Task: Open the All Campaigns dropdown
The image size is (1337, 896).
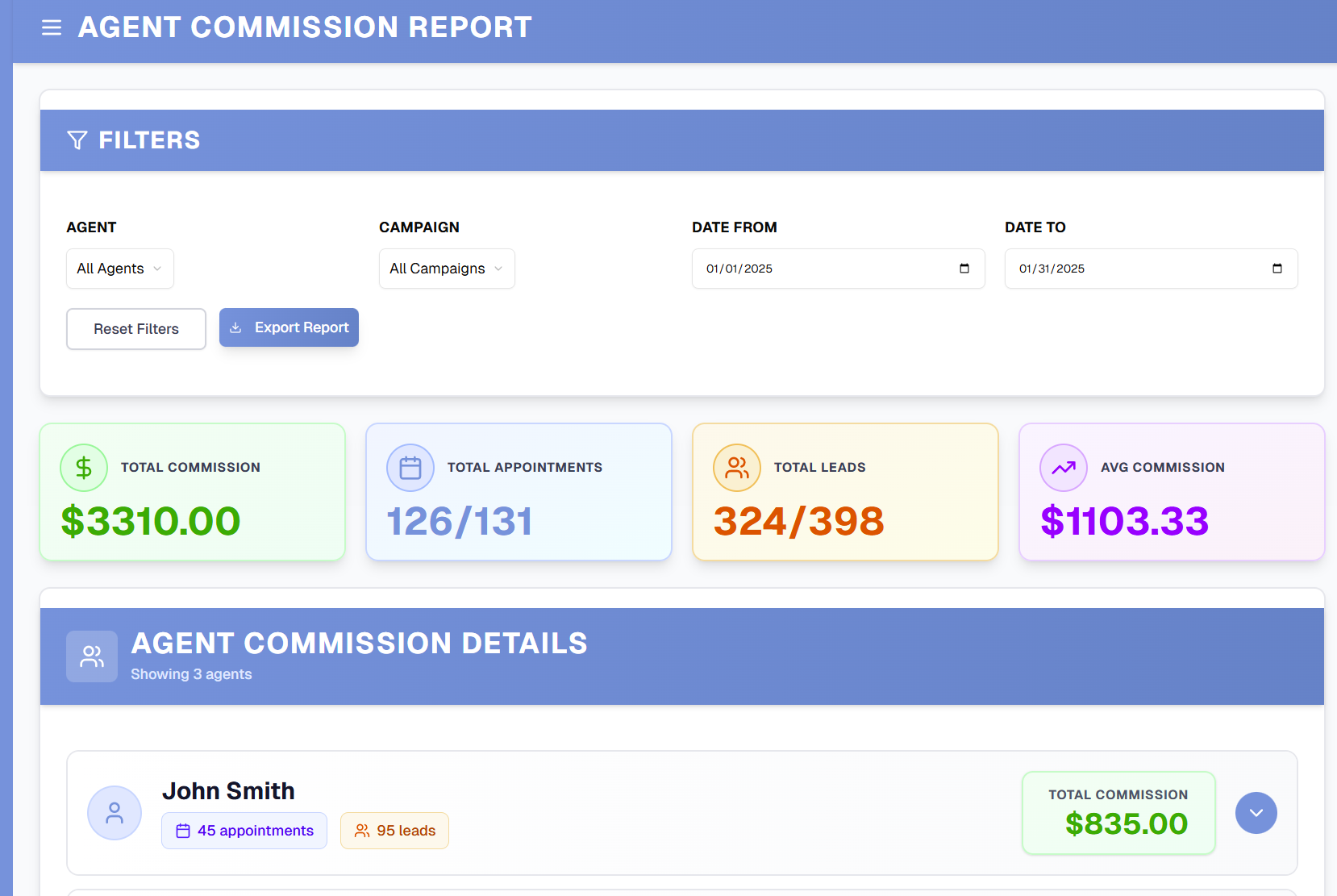Action: (446, 269)
